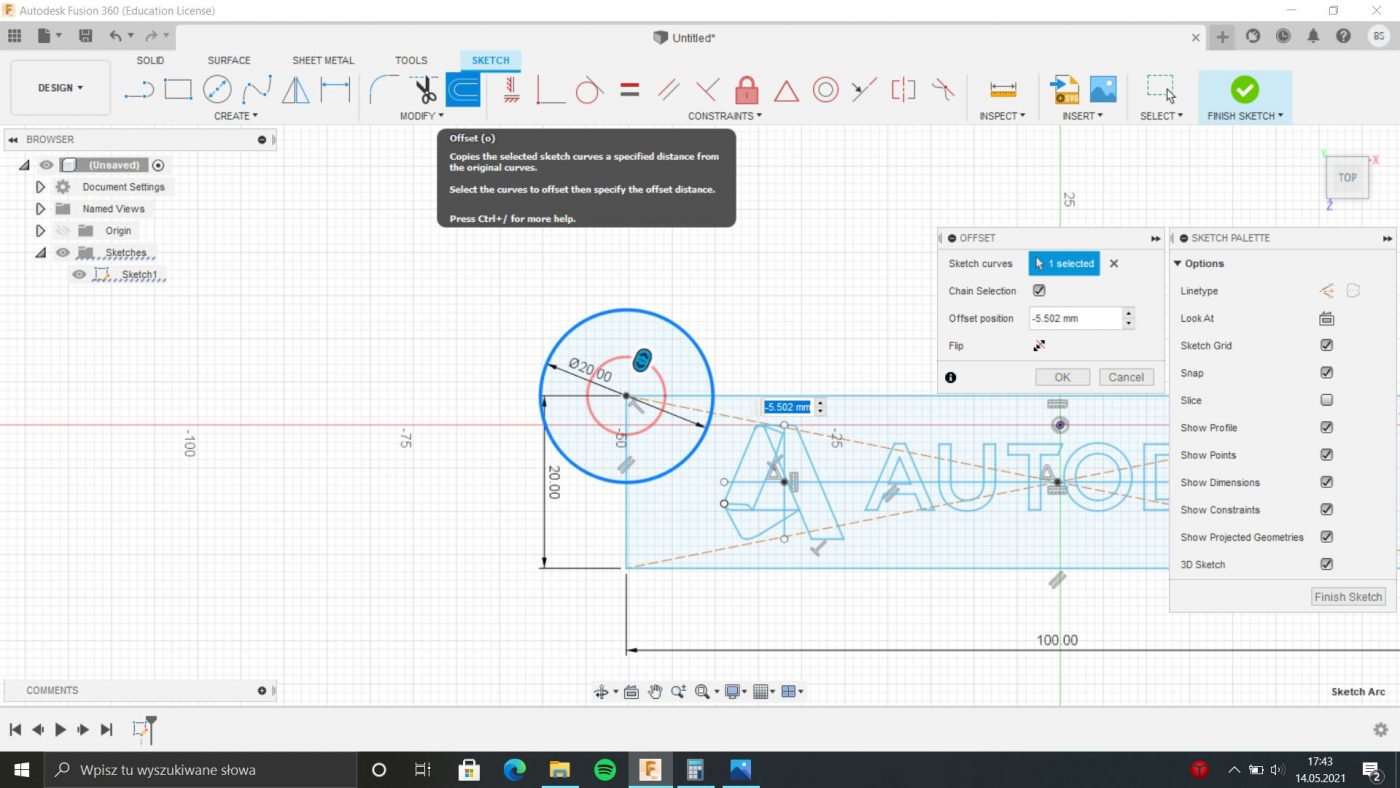Open the SHEET METAL tab

(x=323, y=60)
